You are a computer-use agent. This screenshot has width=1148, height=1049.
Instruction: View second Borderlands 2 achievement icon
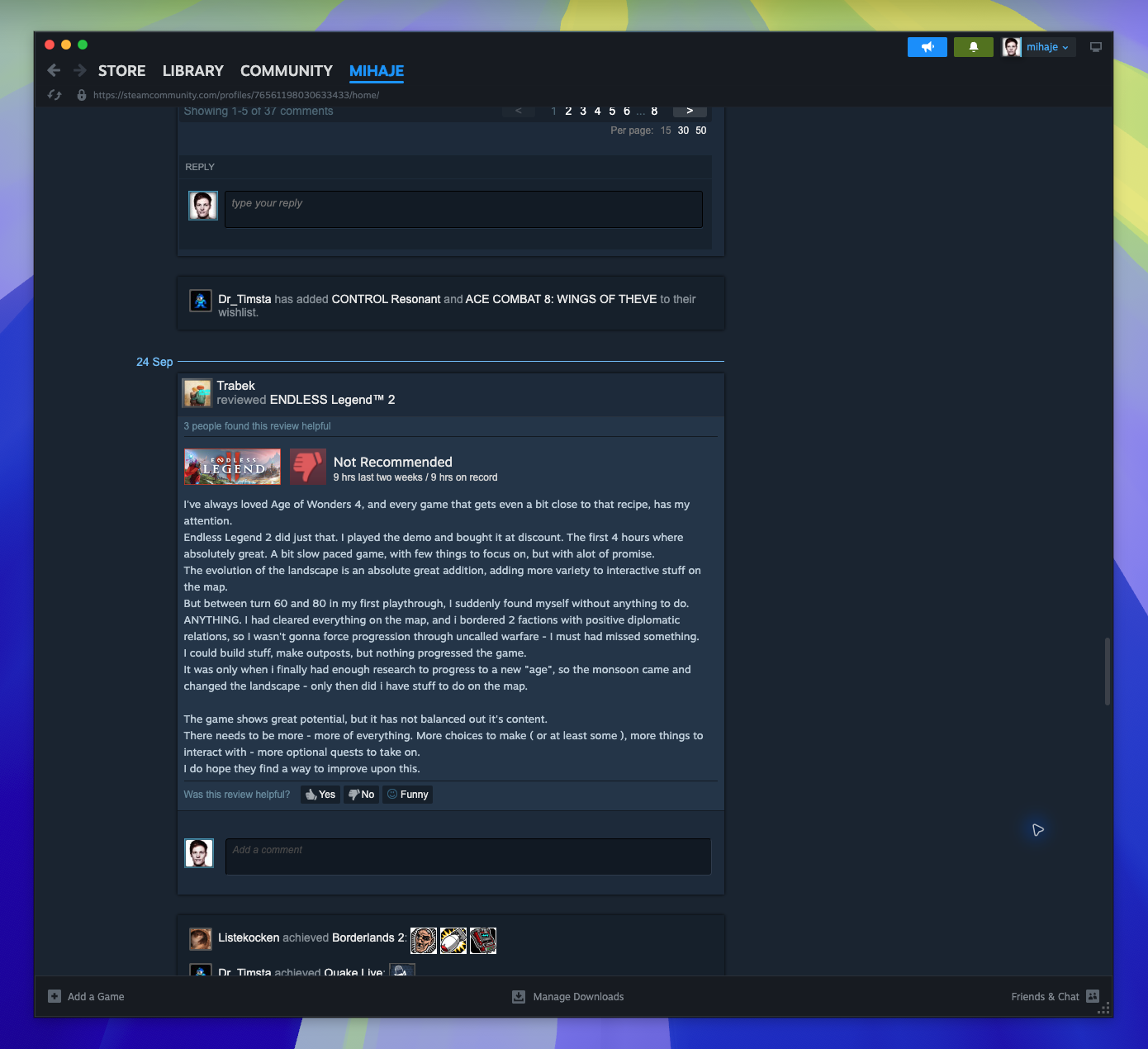pyautogui.click(x=453, y=940)
